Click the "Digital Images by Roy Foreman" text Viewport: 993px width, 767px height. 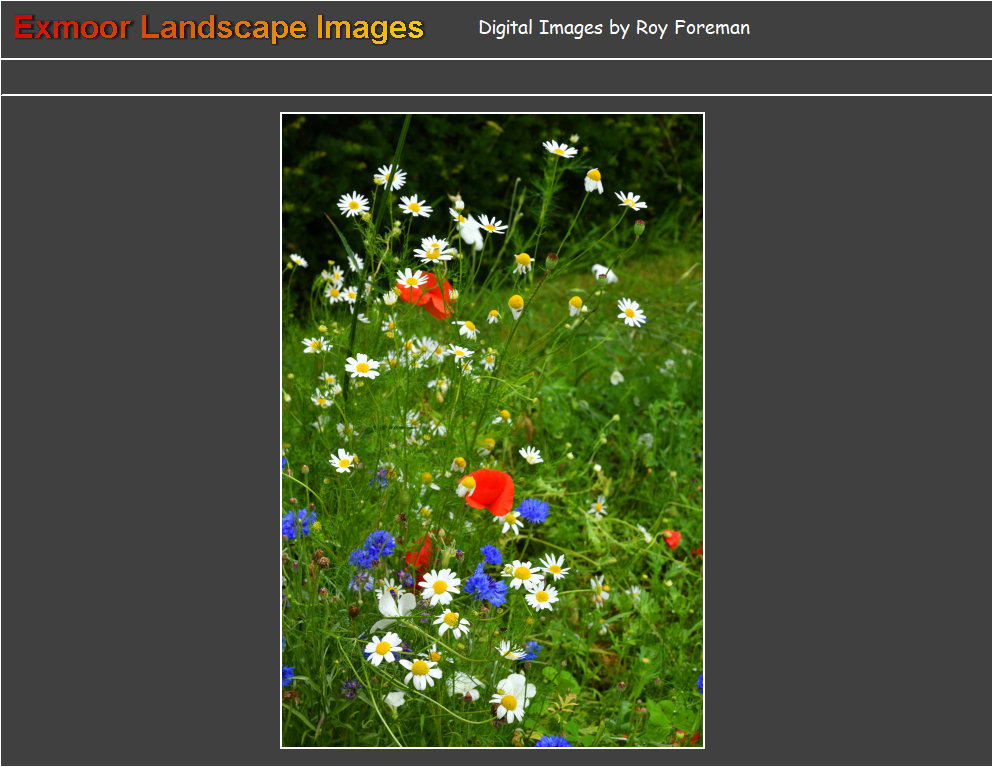coord(613,28)
